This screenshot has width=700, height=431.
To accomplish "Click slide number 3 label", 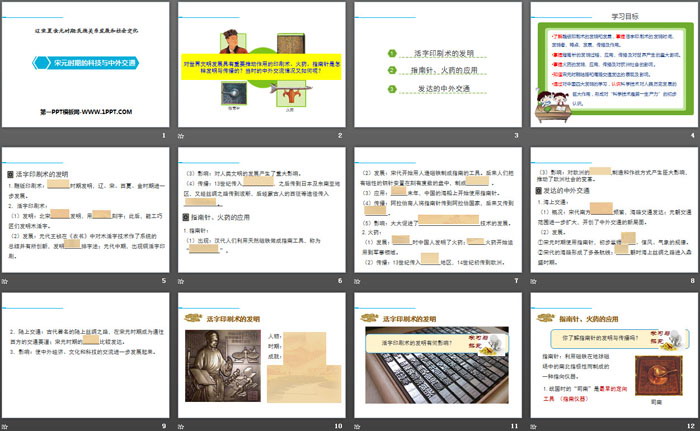I will coord(517,135).
